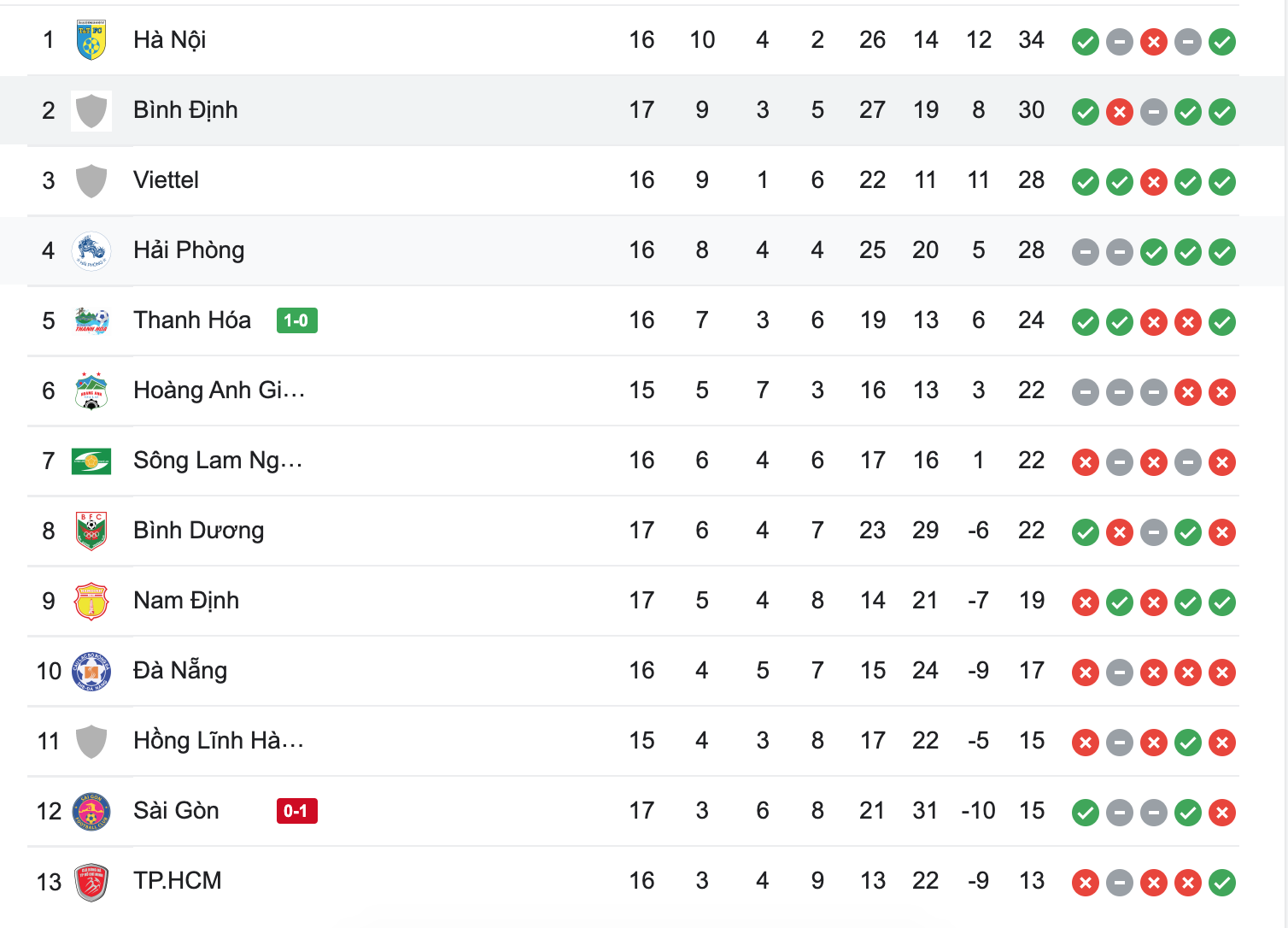The height and width of the screenshot is (928, 1288).
Task: Select Bình Định's grey draw form icon
Action: point(1154,111)
